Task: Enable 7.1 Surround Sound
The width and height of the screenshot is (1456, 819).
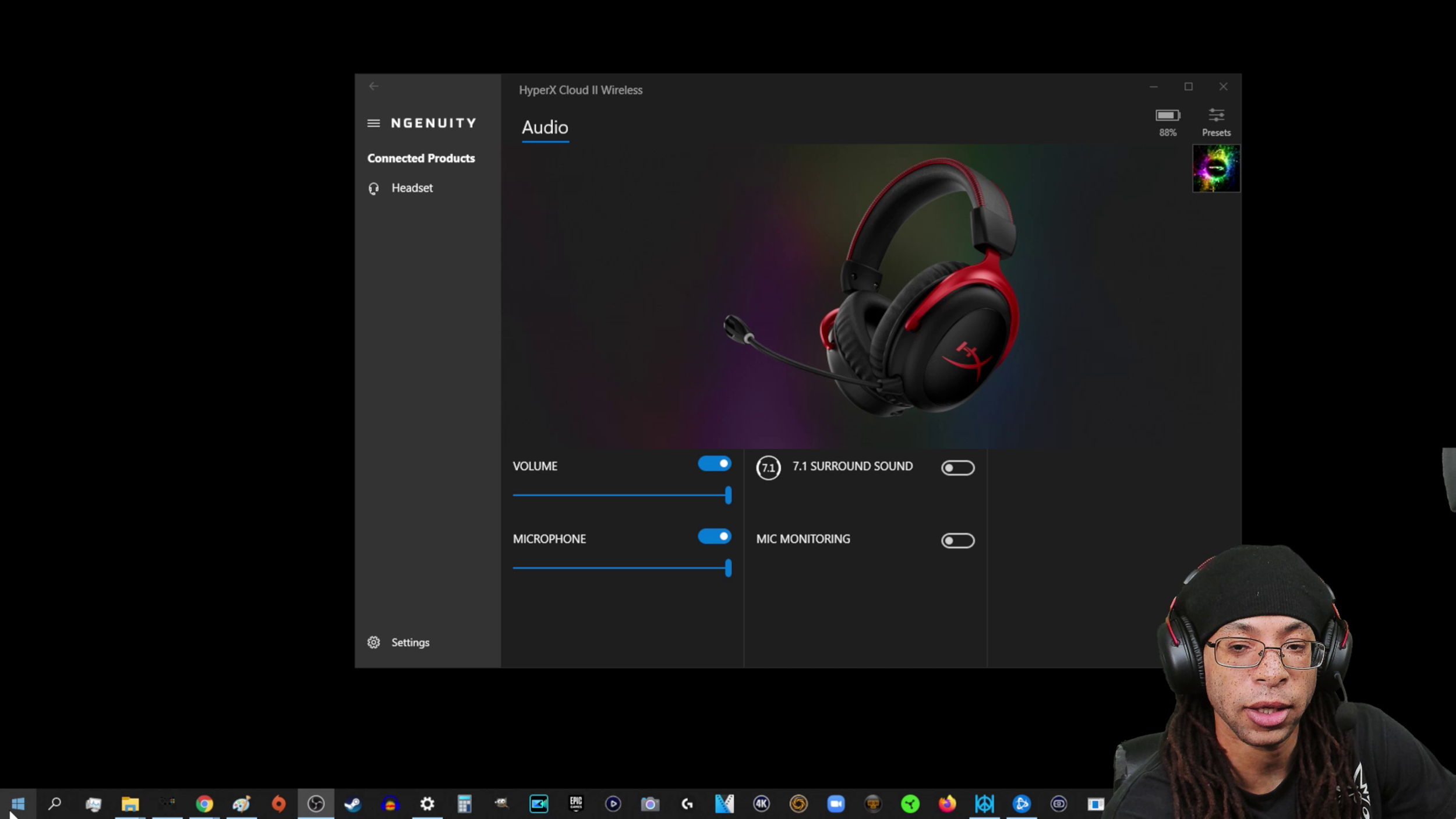Action: 957,468
